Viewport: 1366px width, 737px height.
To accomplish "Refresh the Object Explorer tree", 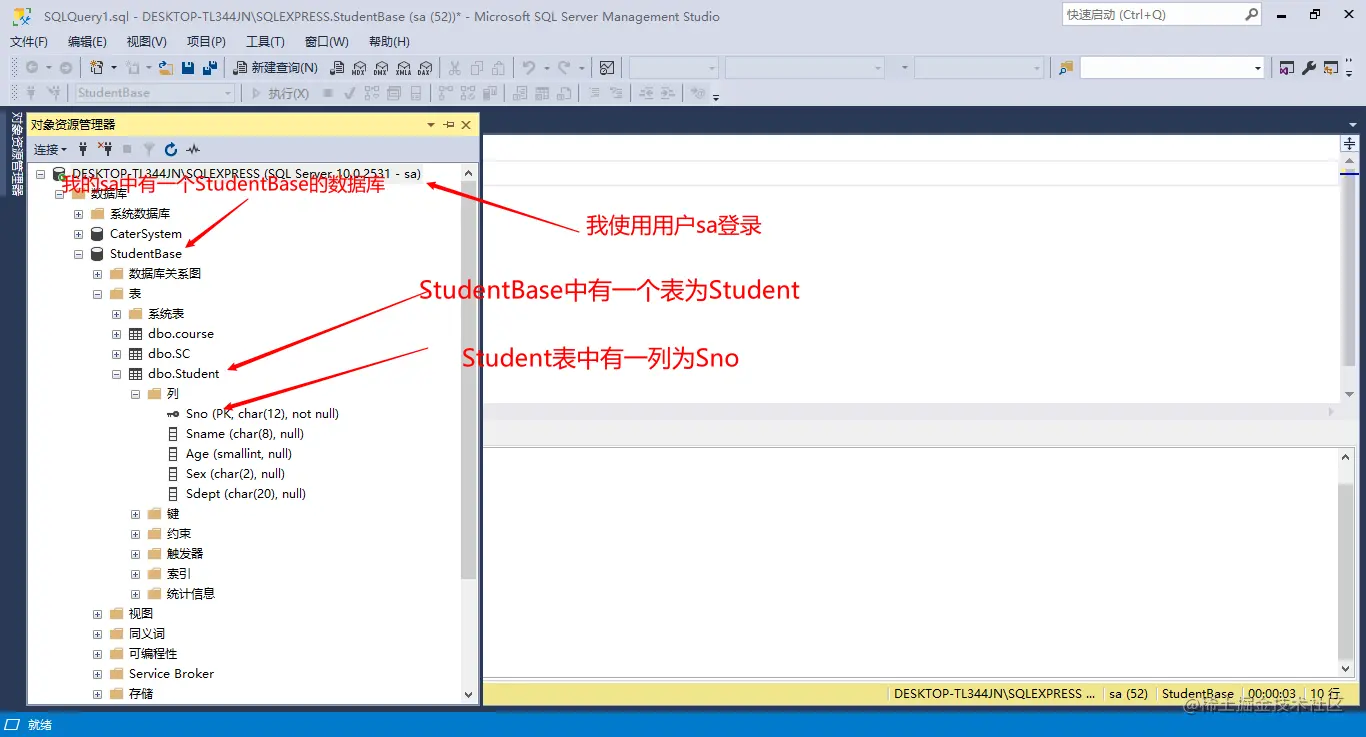I will tap(171, 149).
